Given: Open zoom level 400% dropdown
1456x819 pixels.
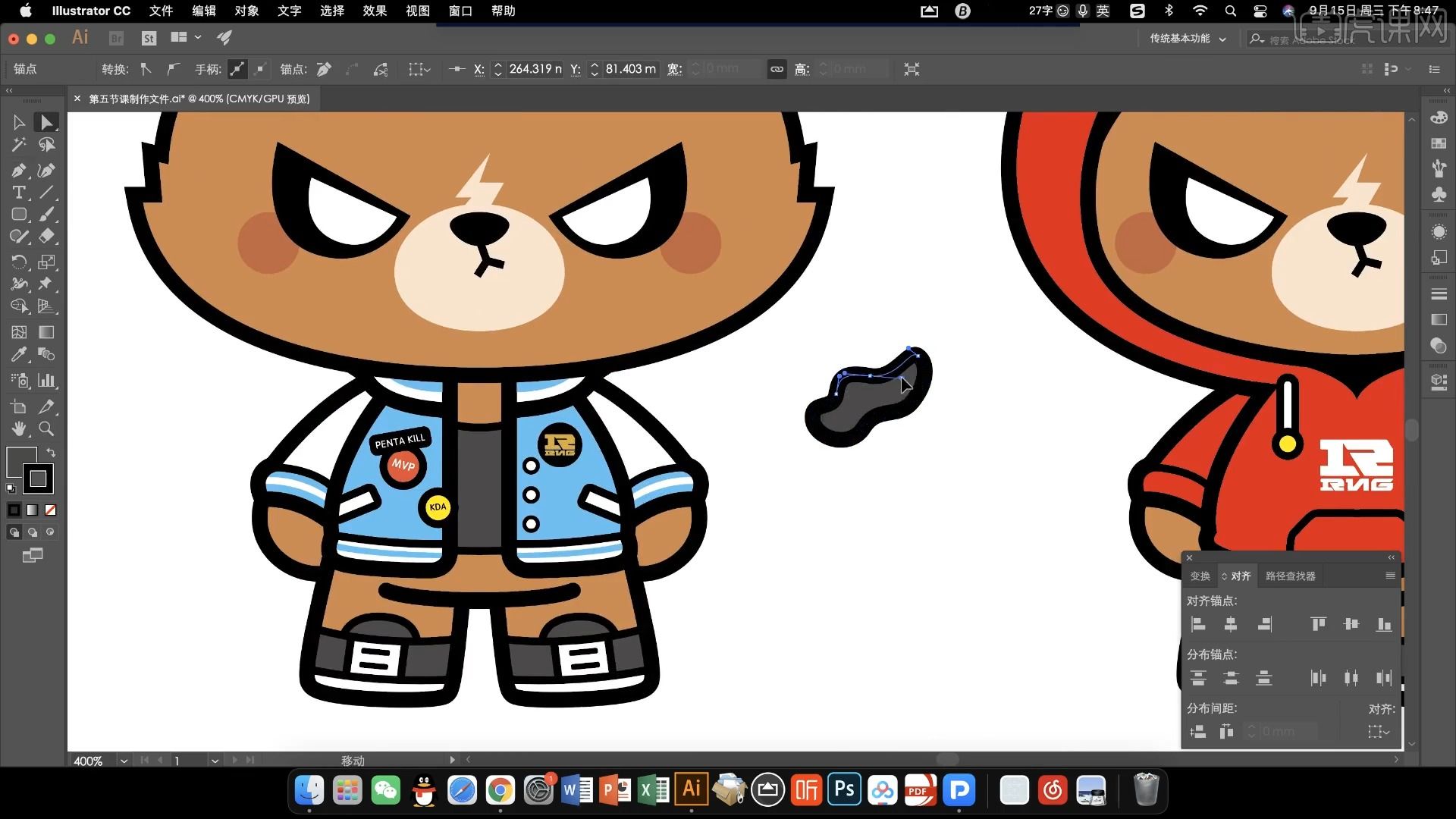Looking at the screenshot, I should (x=124, y=761).
